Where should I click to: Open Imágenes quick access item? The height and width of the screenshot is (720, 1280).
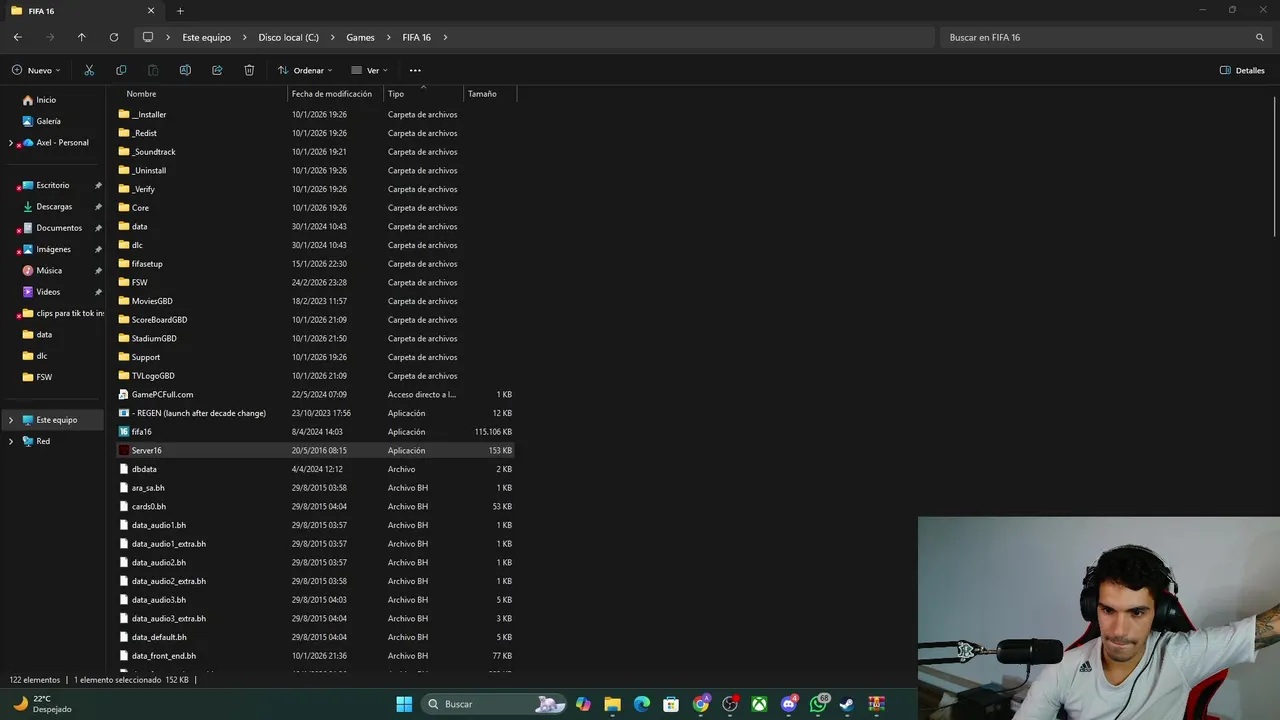54,250
